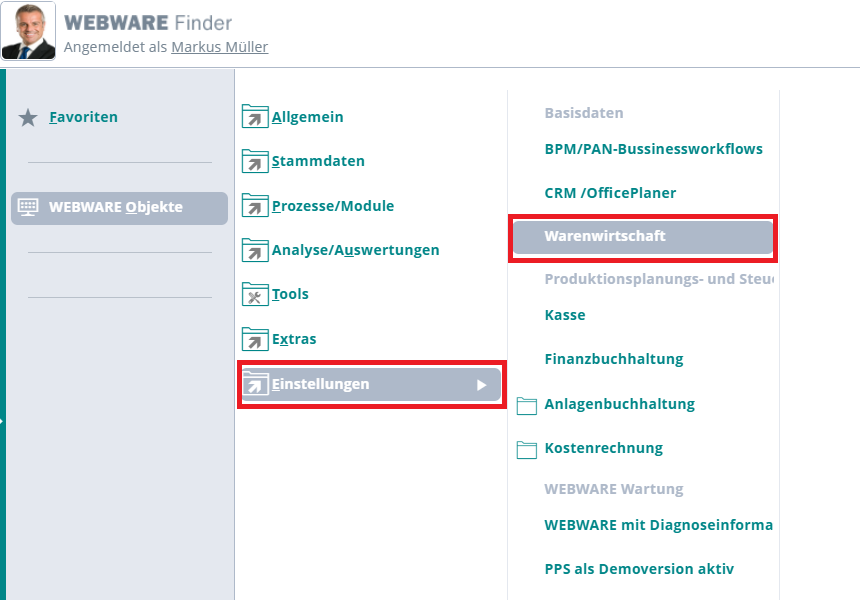Click the user profile photo
860x600 pixels.
point(28,31)
